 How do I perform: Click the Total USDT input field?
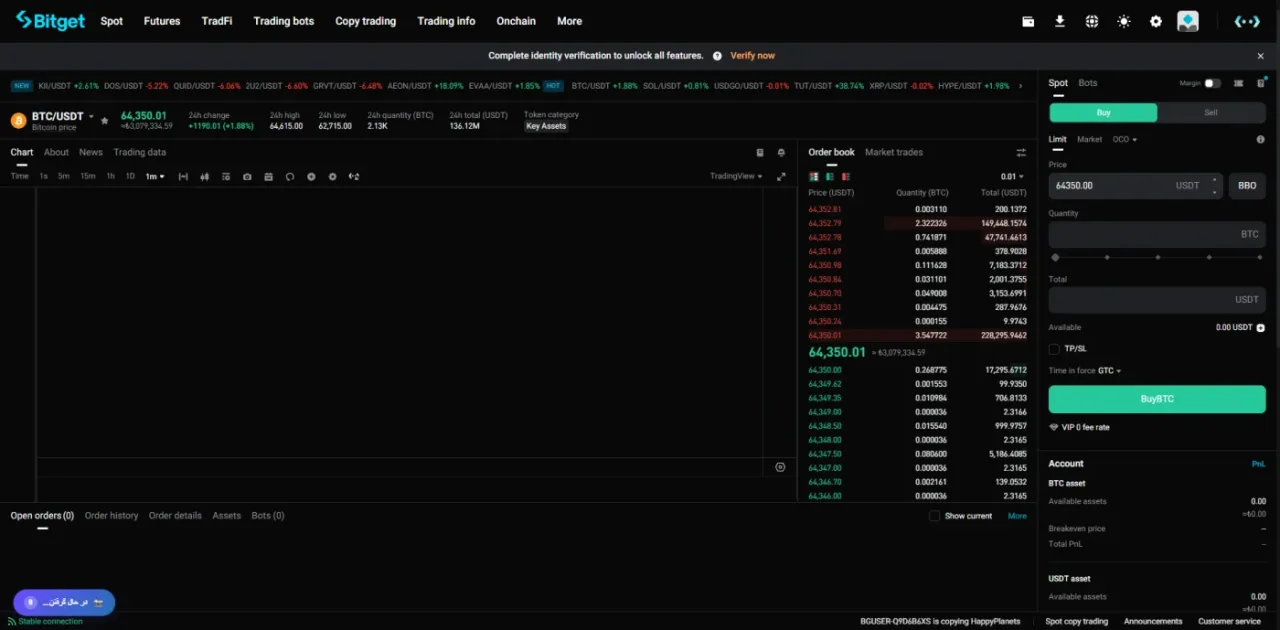point(1157,300)
